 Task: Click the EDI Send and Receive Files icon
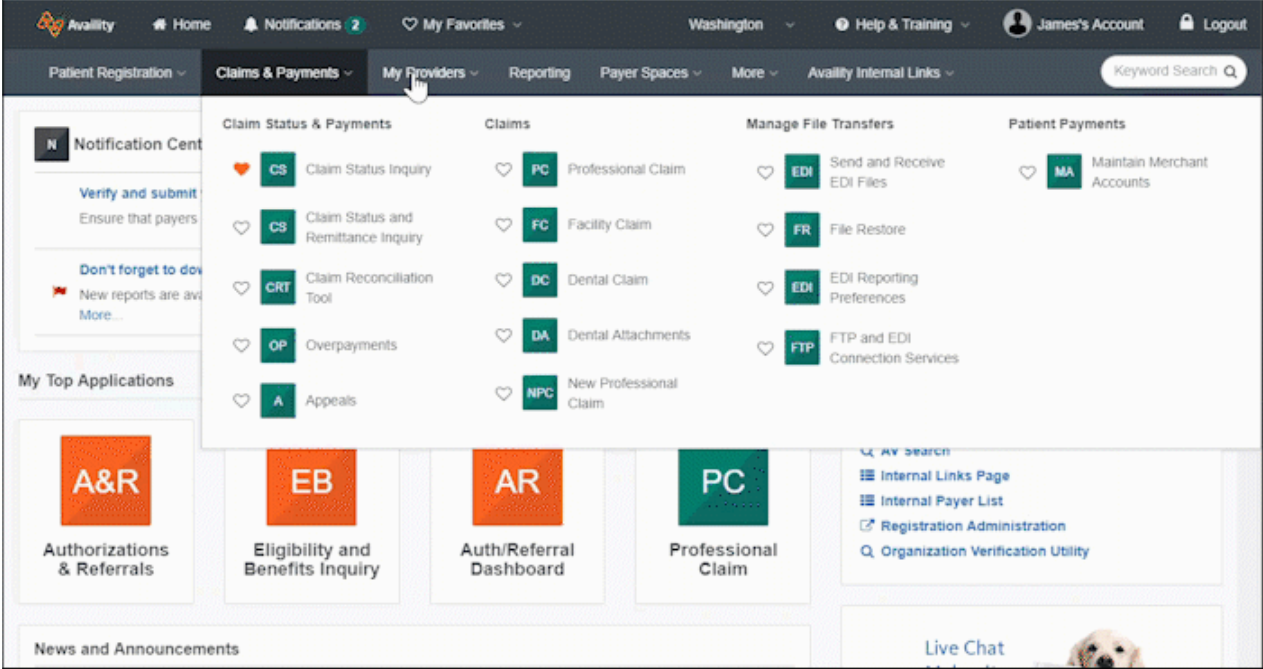point(802,172)
